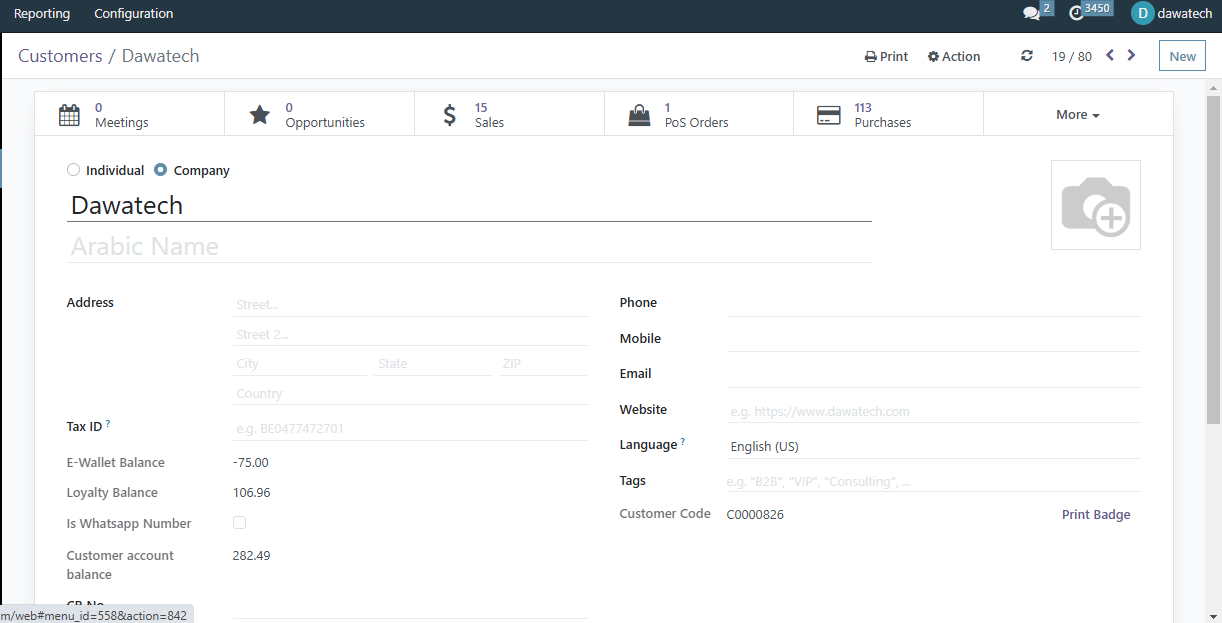Click the Street address field
The image size is (1222, 623).
coord(410,305)
